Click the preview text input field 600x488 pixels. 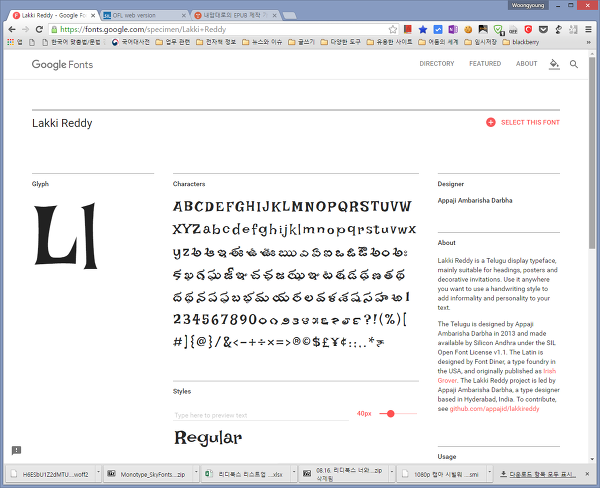pyautogui.click(x=260, y=415)
